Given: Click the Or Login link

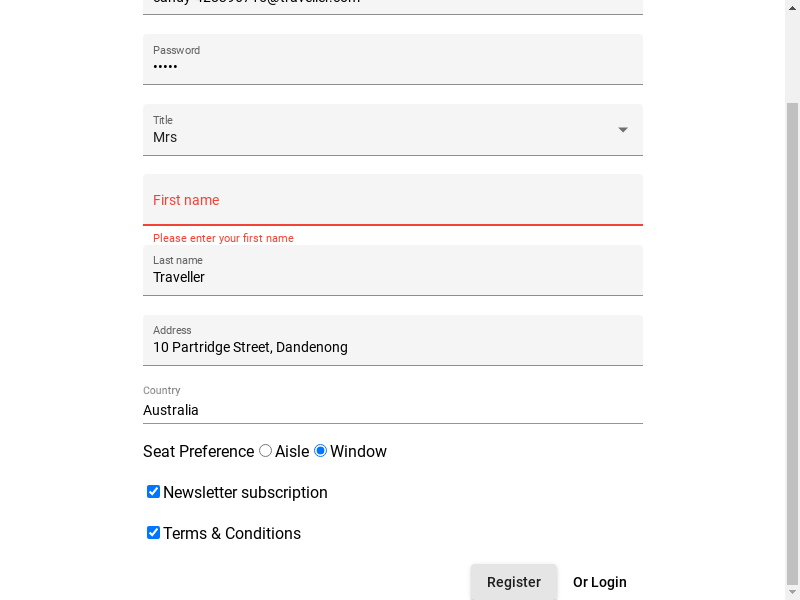Looking at the screenshot, I should (600, 582).
